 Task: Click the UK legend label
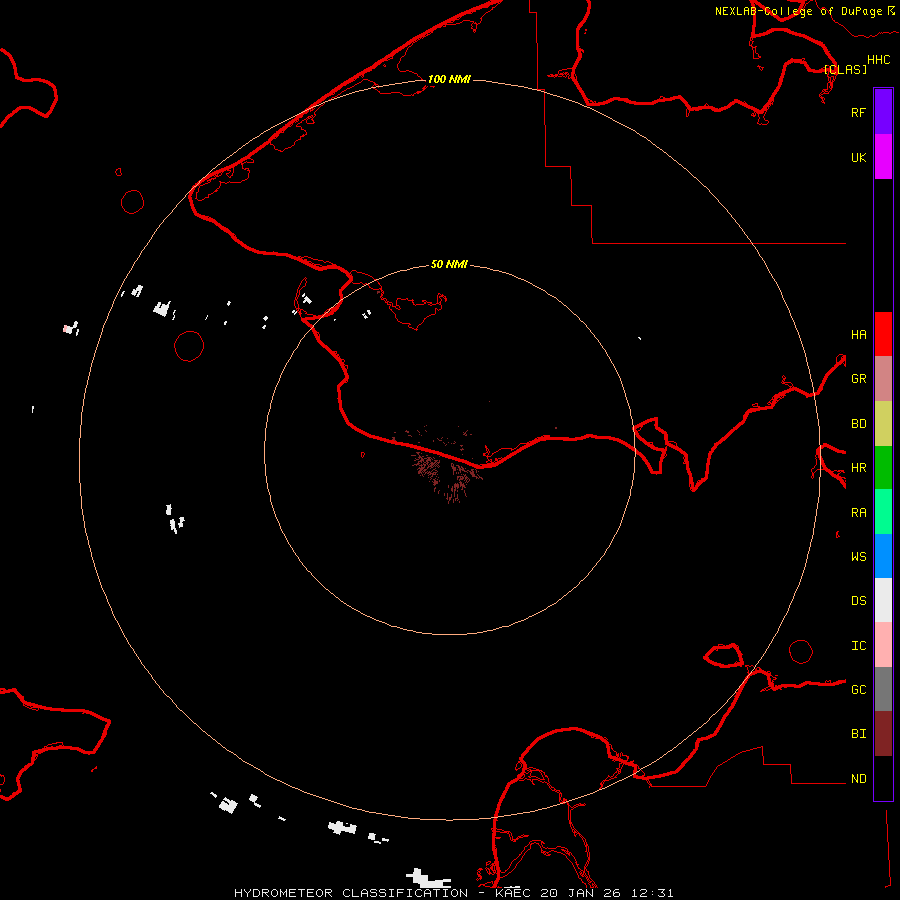click(x=858, y=157)
